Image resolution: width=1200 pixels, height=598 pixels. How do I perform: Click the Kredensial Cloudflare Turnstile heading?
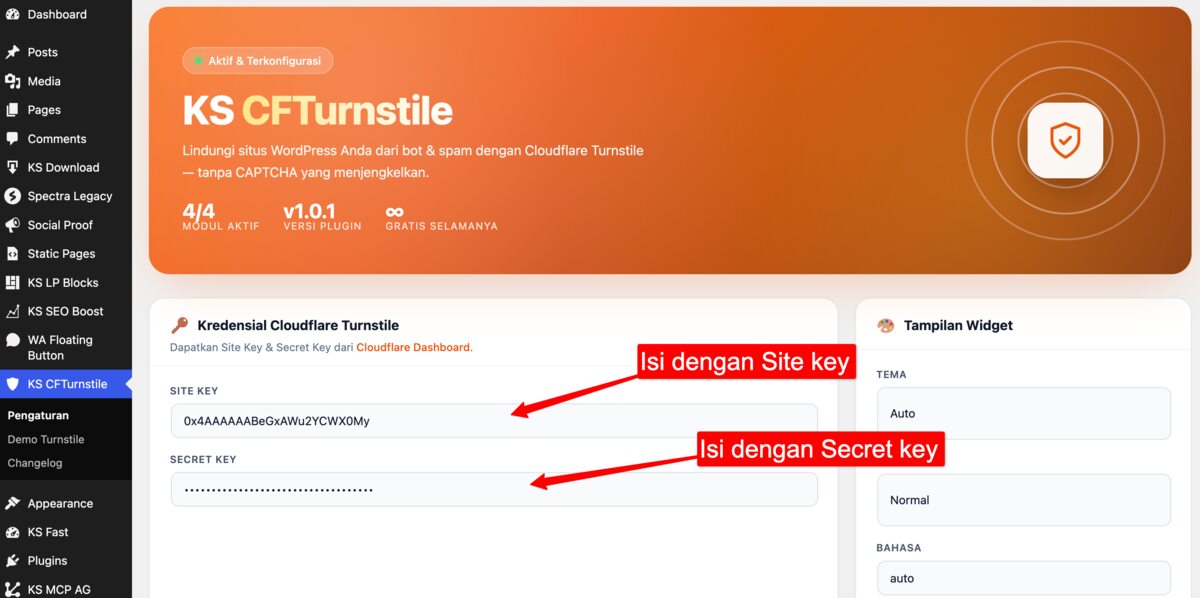(298, 325)
